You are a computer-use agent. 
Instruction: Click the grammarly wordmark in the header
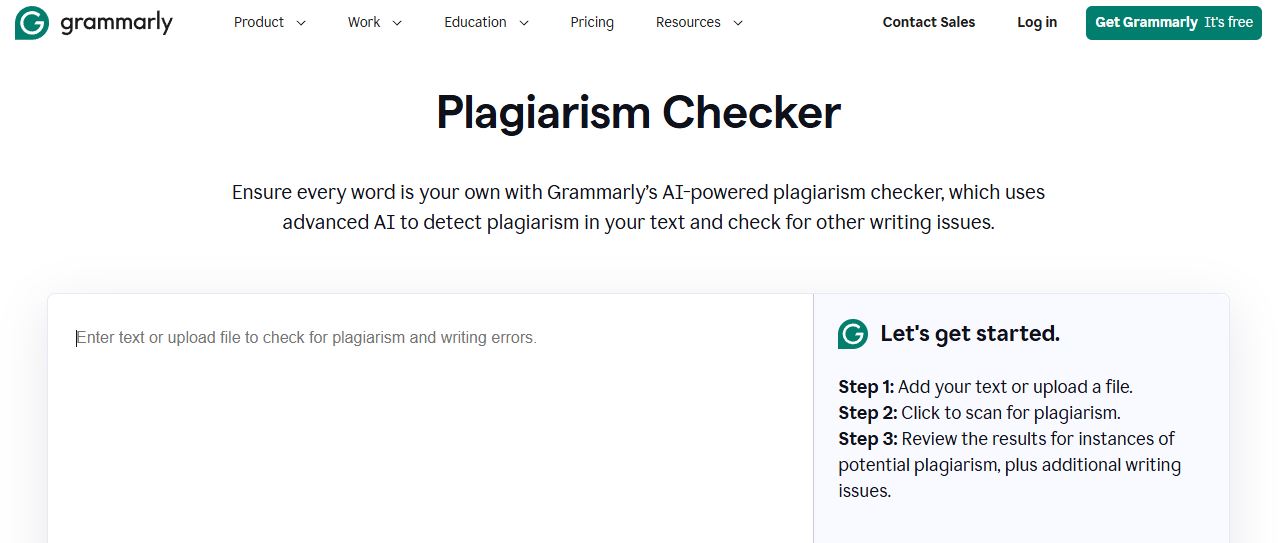(x=116, y=22)
